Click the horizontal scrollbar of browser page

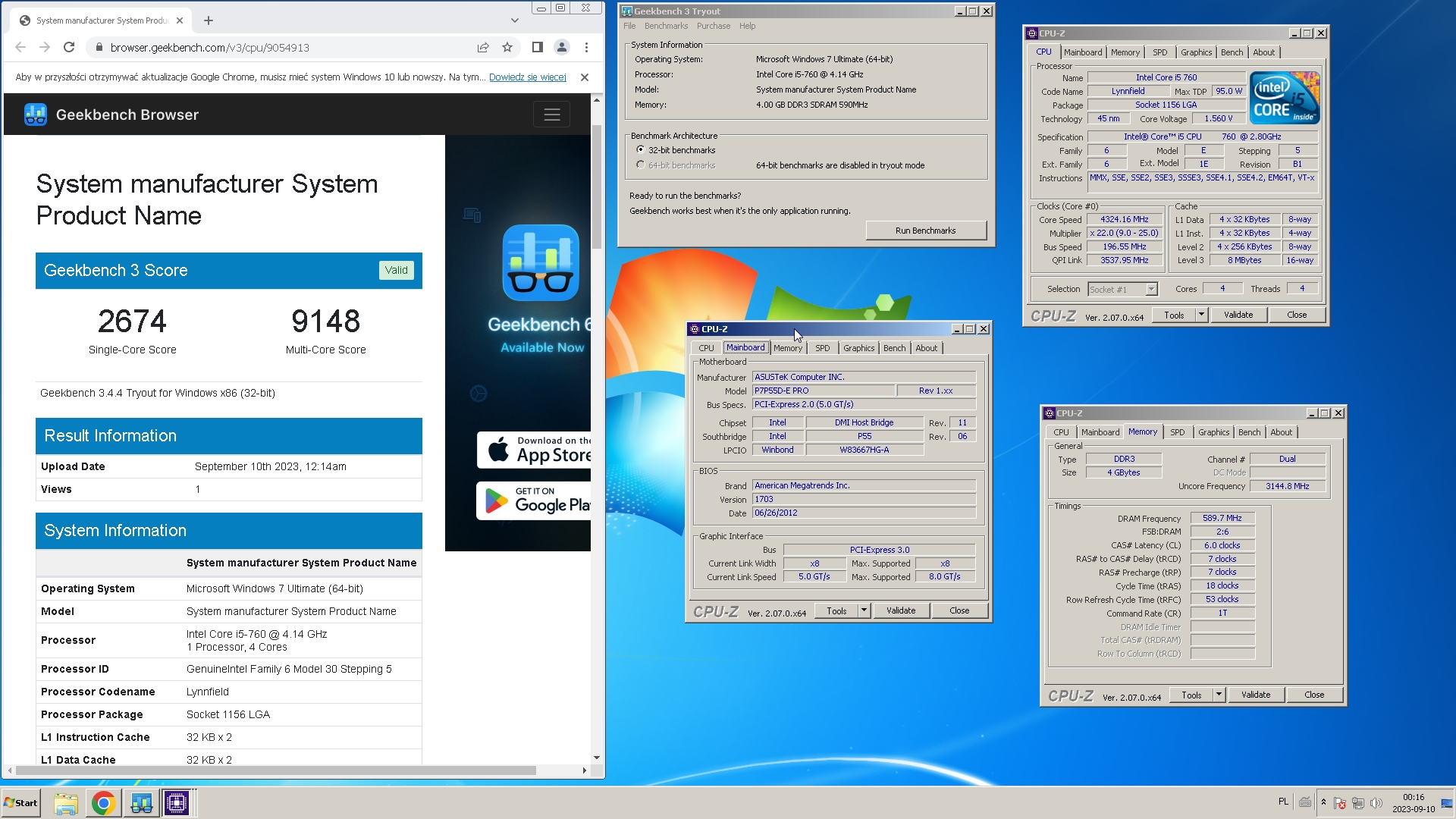pos(275,770)
